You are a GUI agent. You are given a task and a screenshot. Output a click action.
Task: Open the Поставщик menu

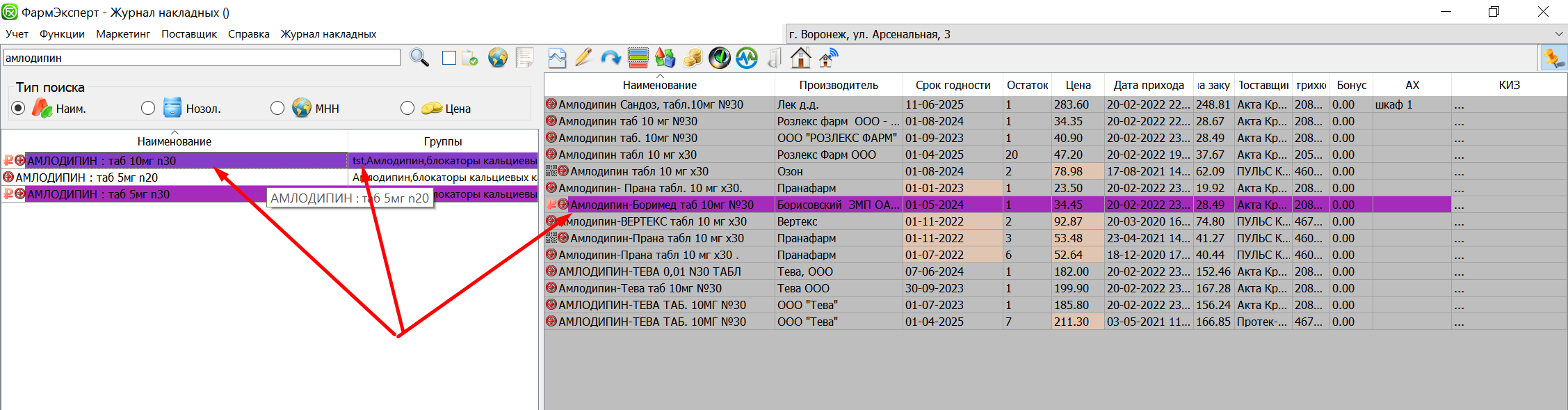pyautogui.click(x=188, y=34)
